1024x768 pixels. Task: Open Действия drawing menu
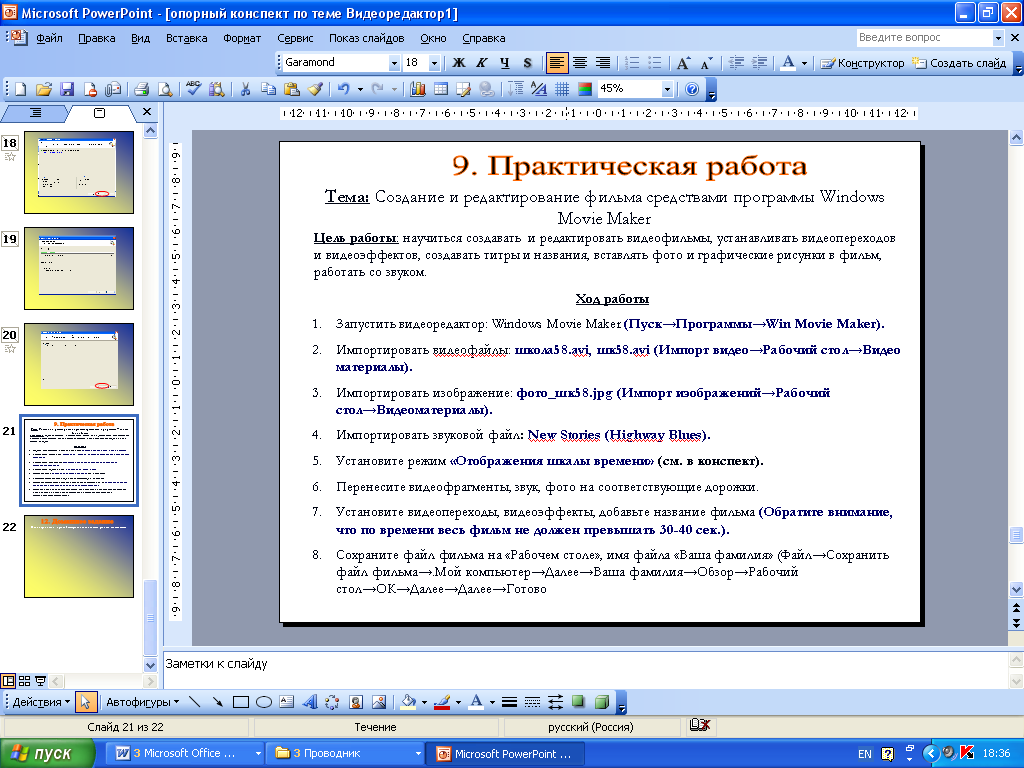click(x=41, y=702)
